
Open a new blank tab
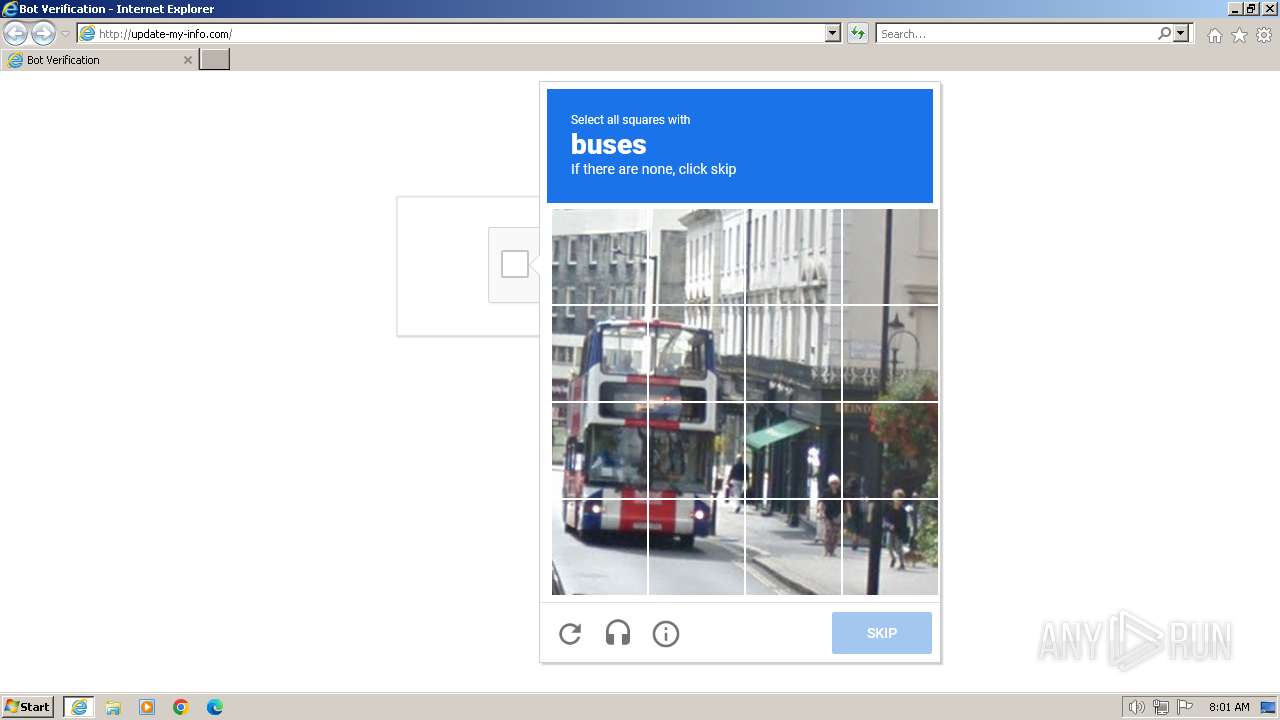tap(214, 60)
